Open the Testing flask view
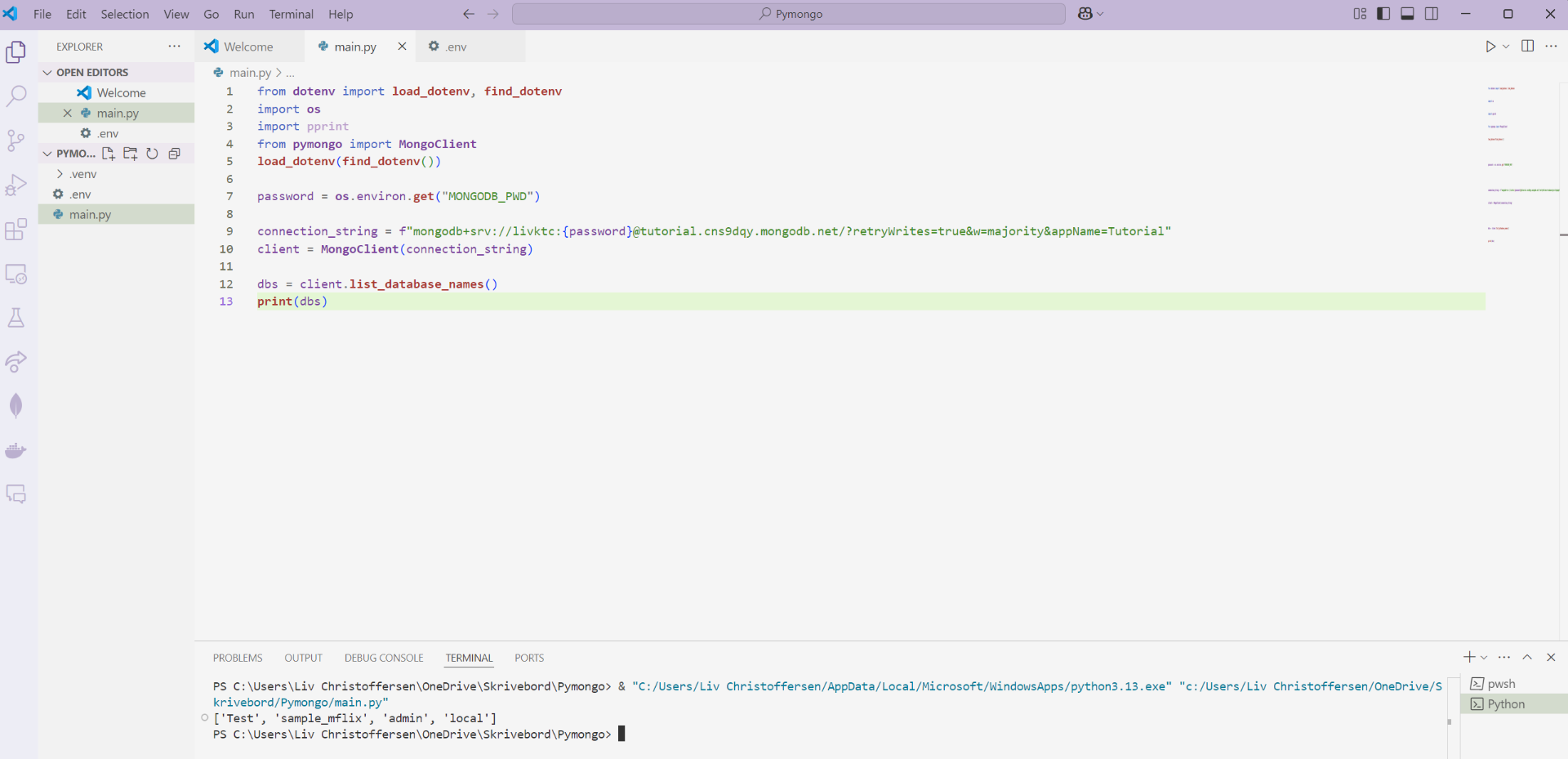The height and width of the screenshot is (759, 1568). 16,318
